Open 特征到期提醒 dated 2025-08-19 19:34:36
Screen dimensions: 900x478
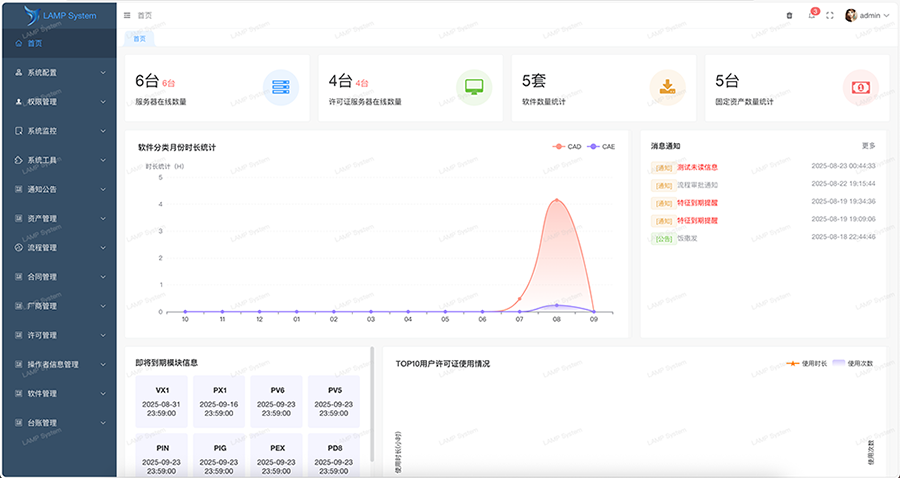[697, 203]
